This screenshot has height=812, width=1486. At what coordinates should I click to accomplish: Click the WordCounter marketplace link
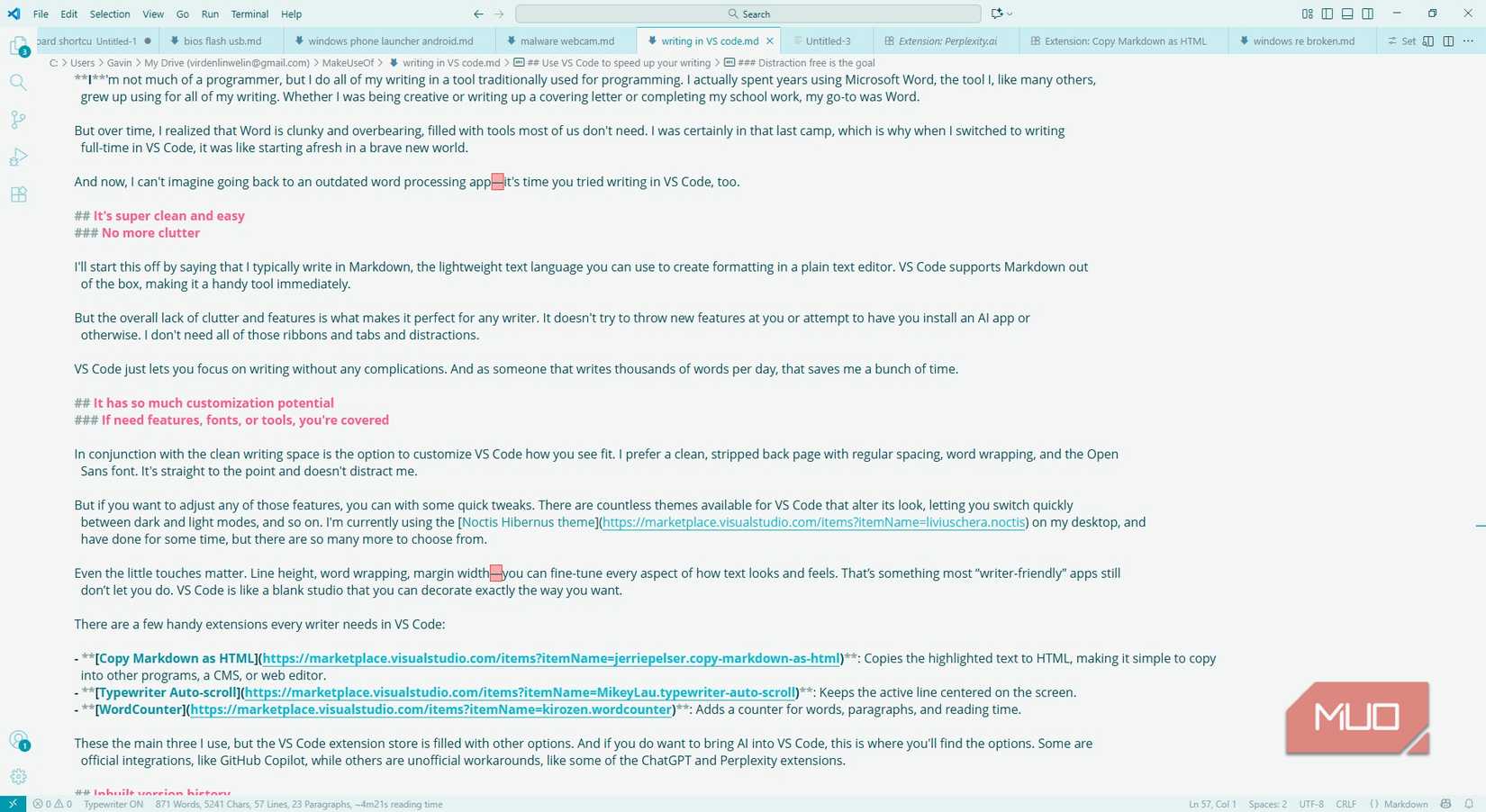(x=431, y=709)
